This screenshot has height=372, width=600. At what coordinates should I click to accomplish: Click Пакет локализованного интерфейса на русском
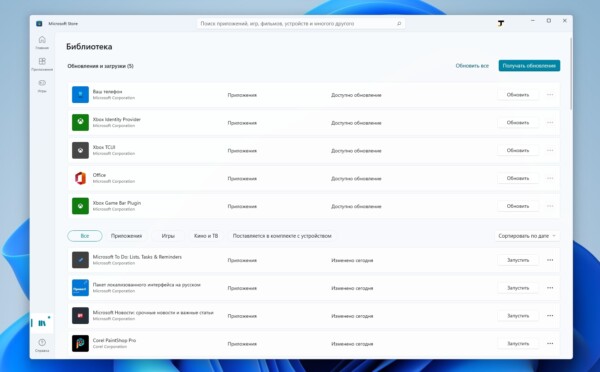(x=147, y=285)
